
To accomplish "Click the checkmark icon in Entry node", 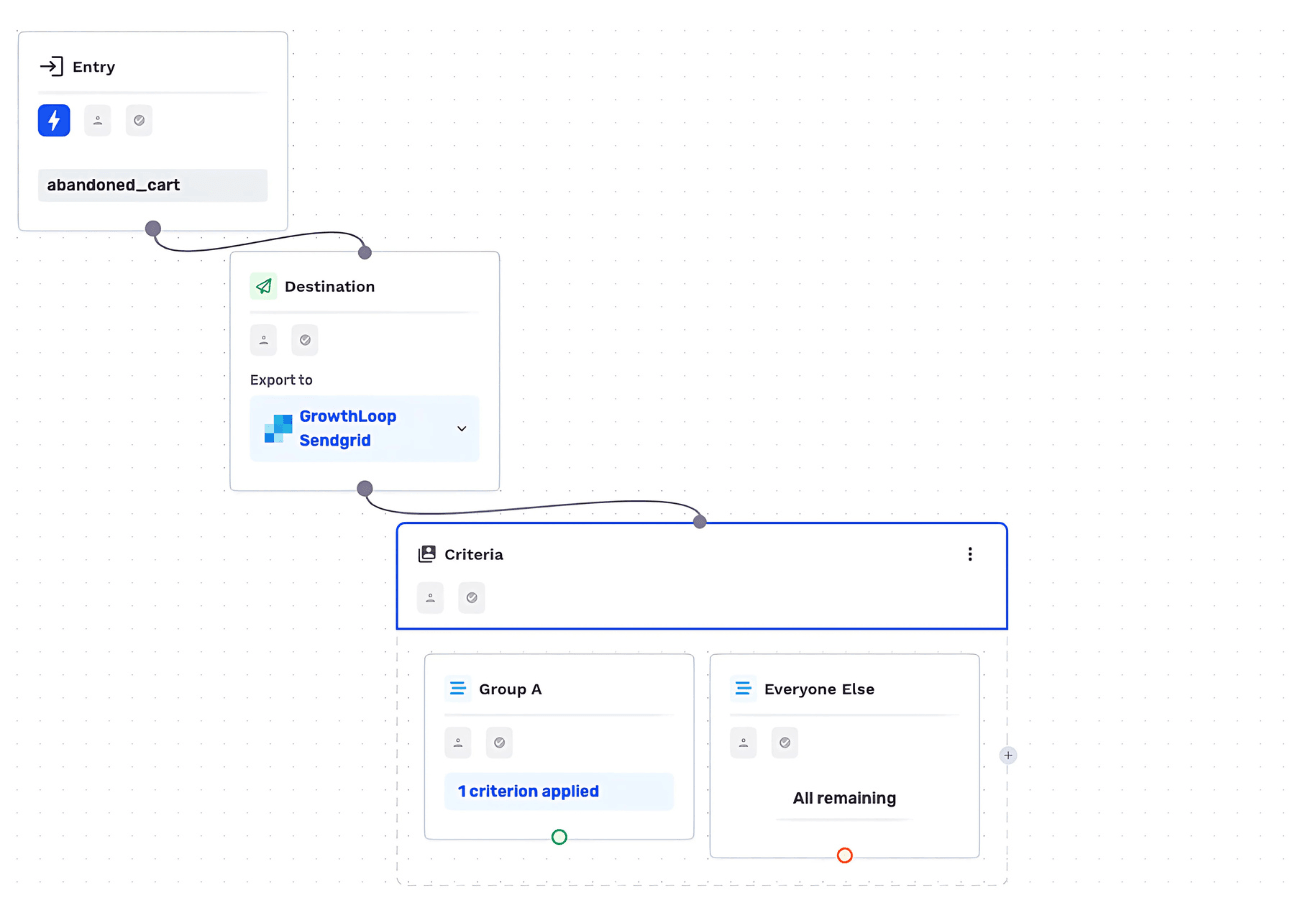I will point(139,120).
